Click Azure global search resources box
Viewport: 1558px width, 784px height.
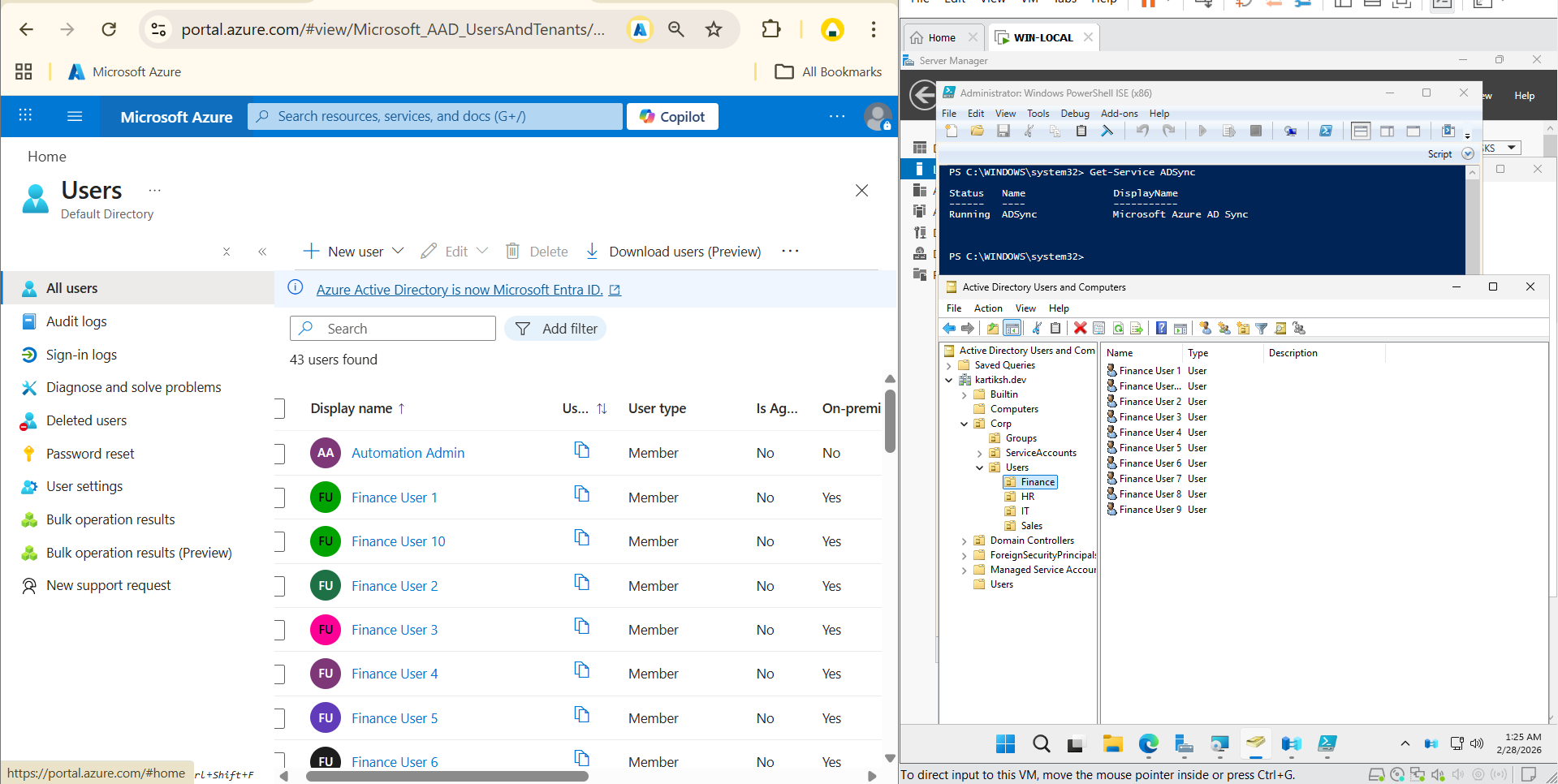(435, 117)
